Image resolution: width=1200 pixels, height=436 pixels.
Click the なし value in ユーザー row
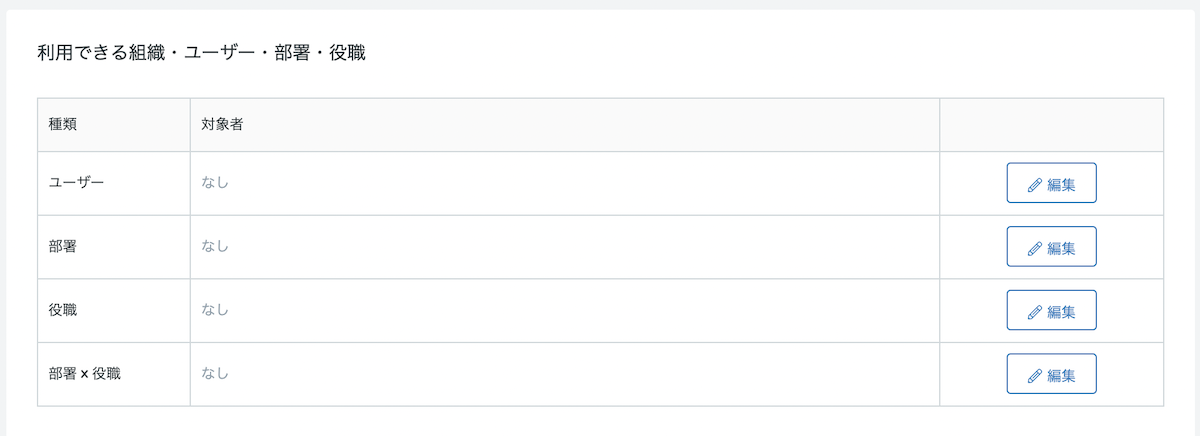[x=215, y=183]
